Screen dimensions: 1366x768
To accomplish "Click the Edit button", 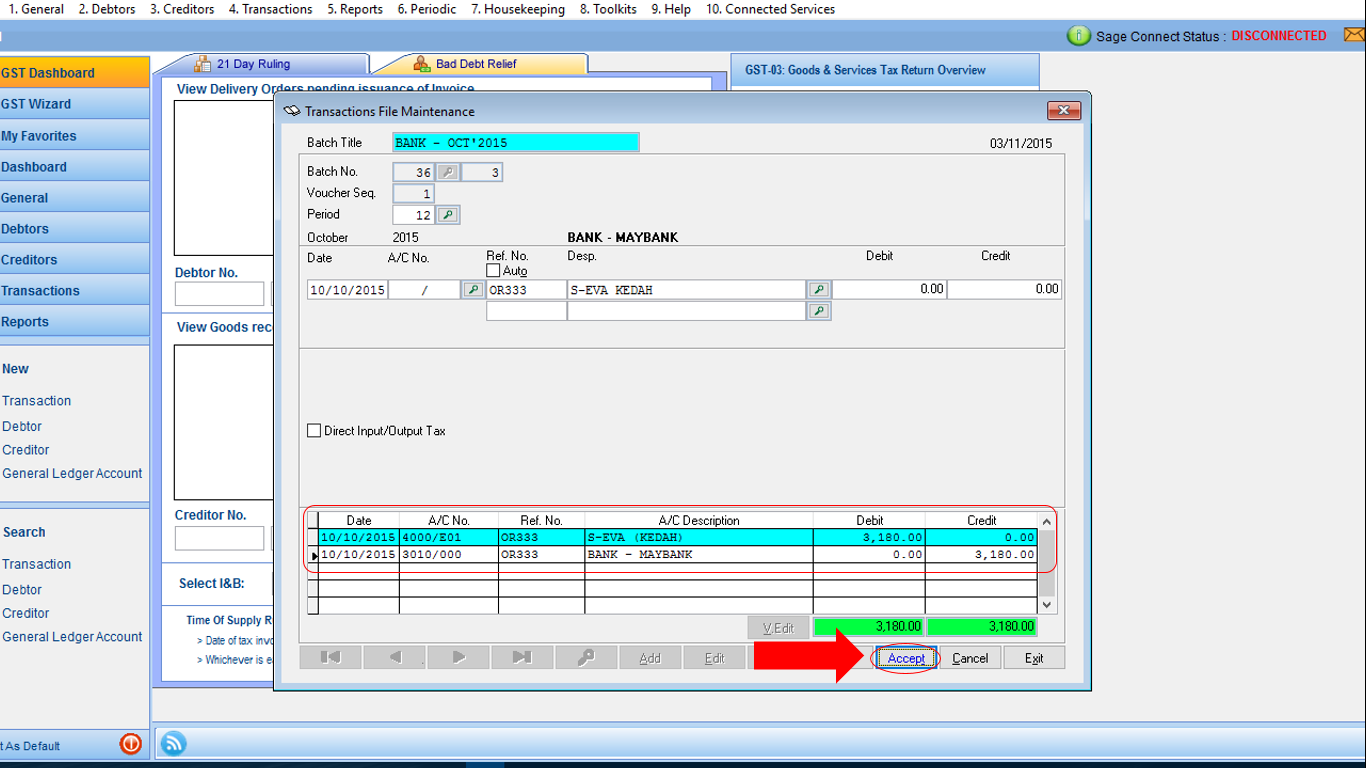I will [x=714, y=658].
